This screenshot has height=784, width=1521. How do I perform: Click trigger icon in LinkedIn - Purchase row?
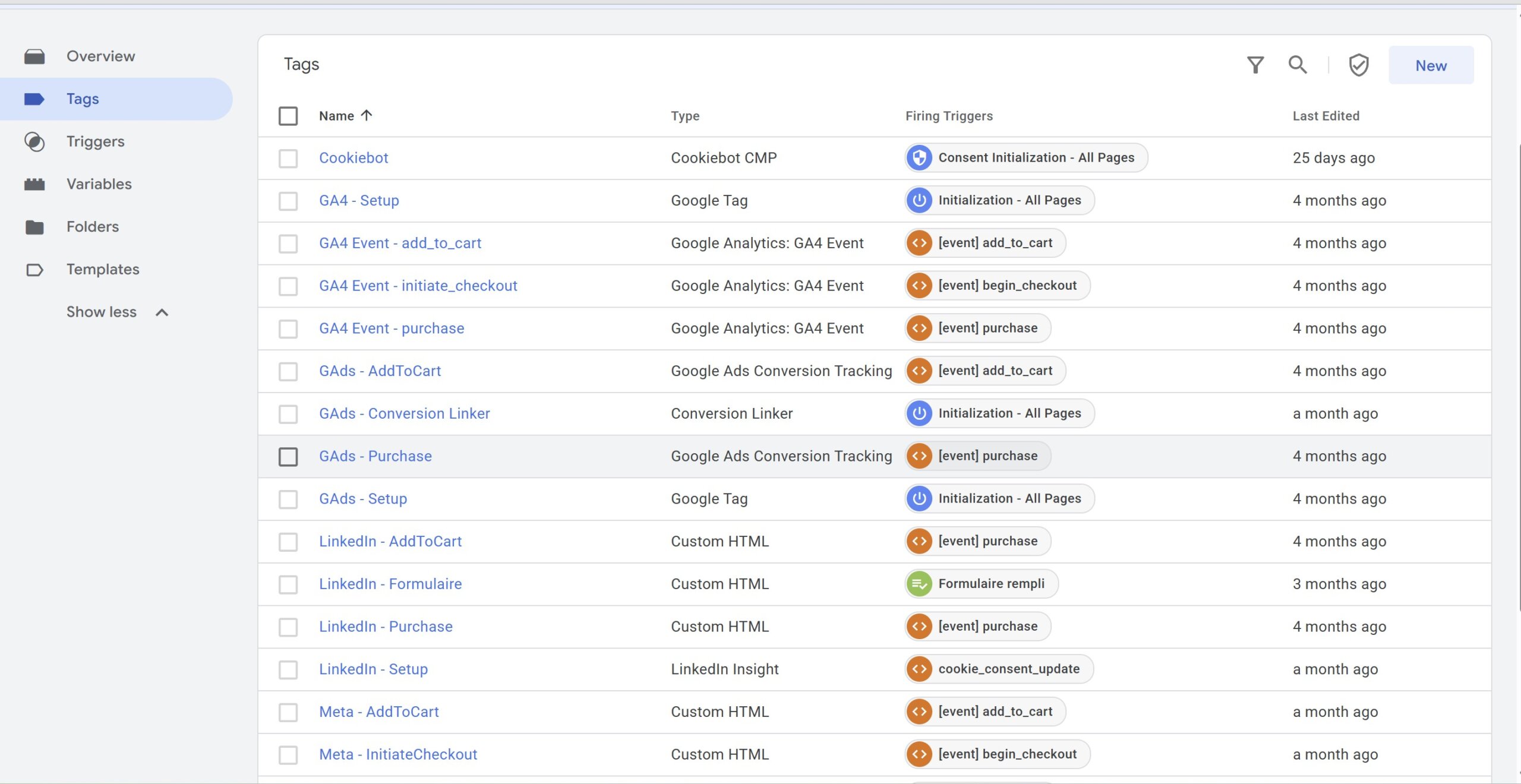pos(919,627)
